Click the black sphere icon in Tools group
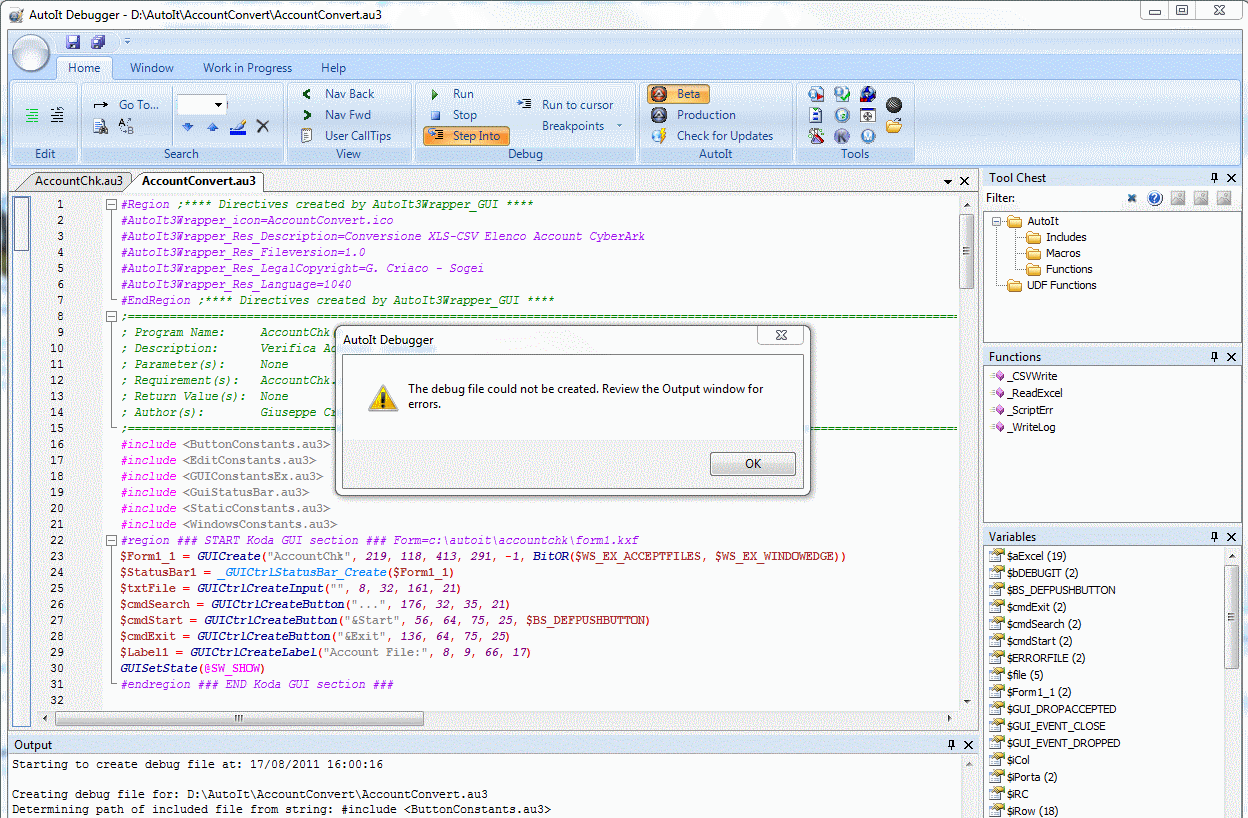Viewport: 1248px width, 818px height. (894, 105)
